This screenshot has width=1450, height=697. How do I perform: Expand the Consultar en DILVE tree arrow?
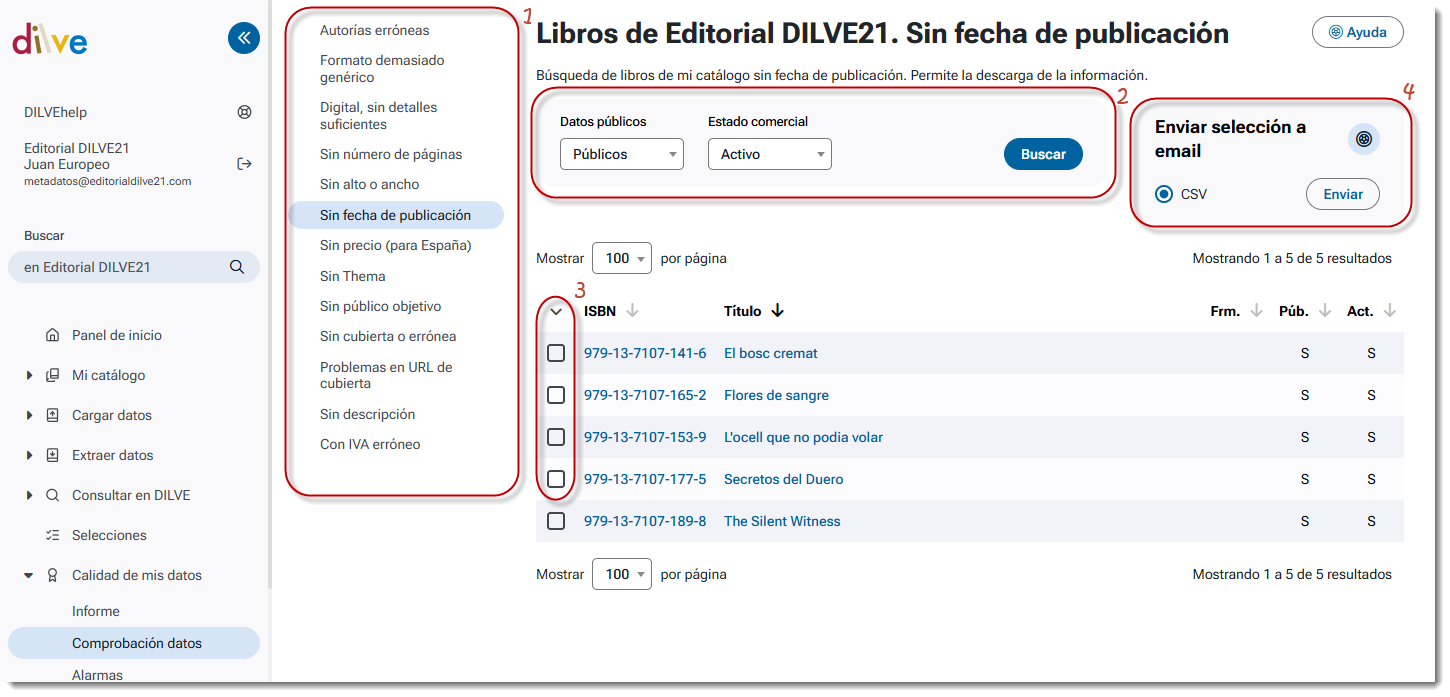point(28,495)
